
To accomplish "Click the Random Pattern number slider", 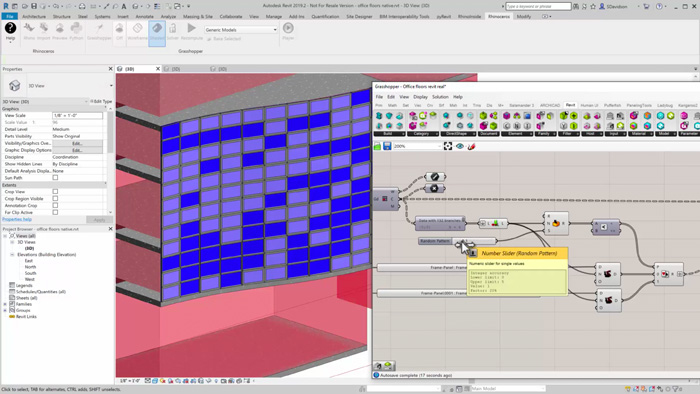I will [x=457, y=241].
